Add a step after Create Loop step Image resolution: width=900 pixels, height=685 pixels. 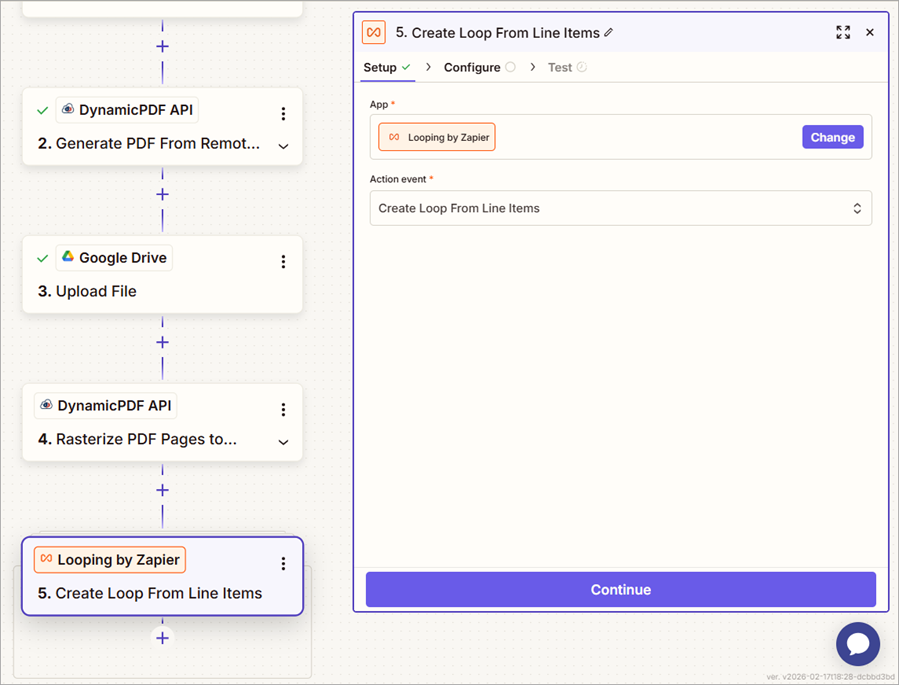coord(162,637)
